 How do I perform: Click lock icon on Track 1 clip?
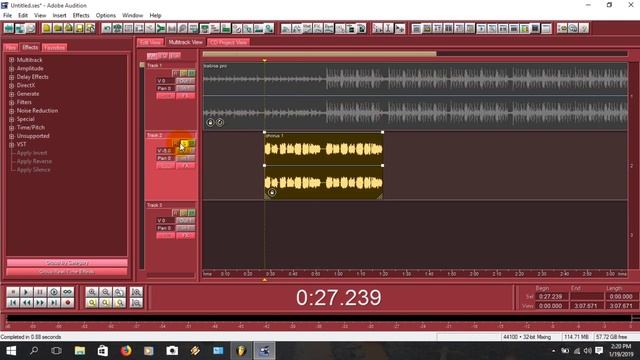tap(210, 122)
